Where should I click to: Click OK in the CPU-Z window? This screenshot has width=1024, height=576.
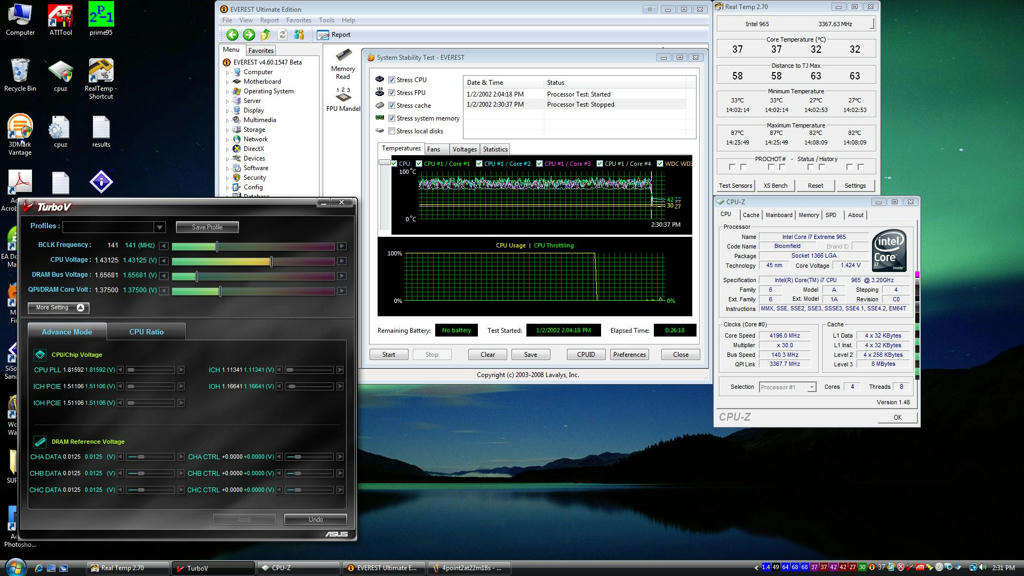click(x=897, y=417)
